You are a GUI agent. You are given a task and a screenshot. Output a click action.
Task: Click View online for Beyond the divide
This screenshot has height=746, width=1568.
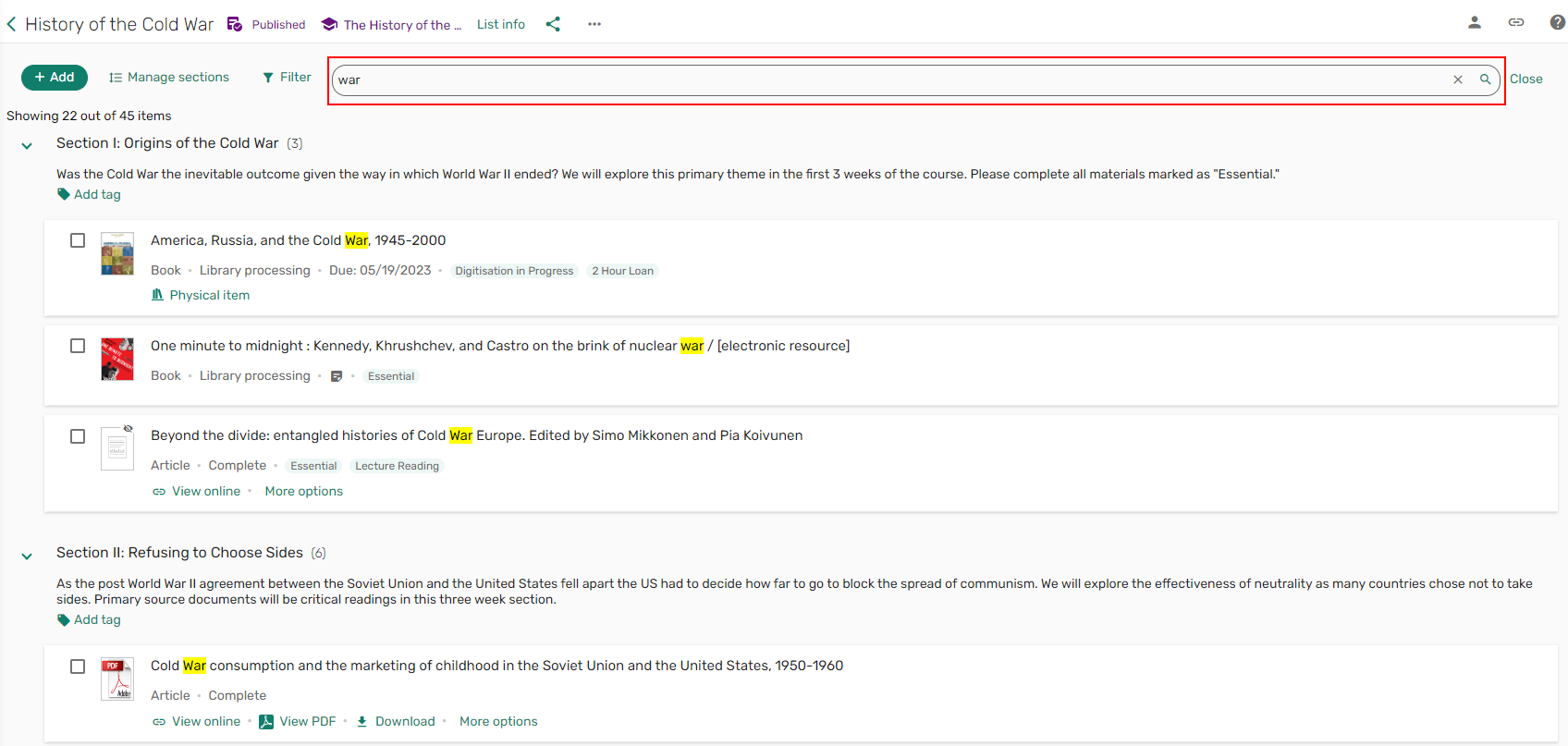click(x=197, y=491)
